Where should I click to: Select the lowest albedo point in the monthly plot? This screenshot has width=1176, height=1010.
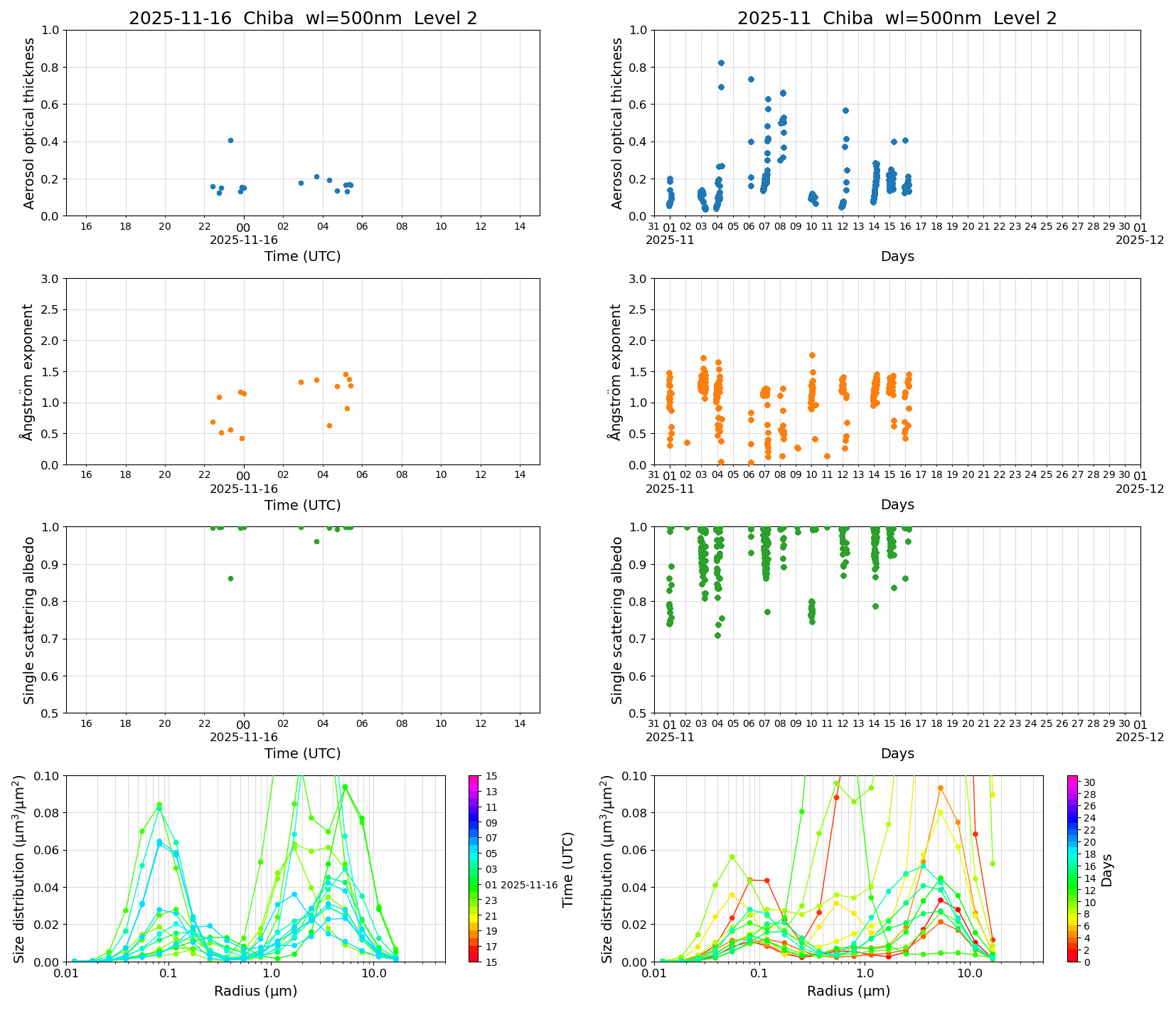pyautogui.click(x=717, y=635)
